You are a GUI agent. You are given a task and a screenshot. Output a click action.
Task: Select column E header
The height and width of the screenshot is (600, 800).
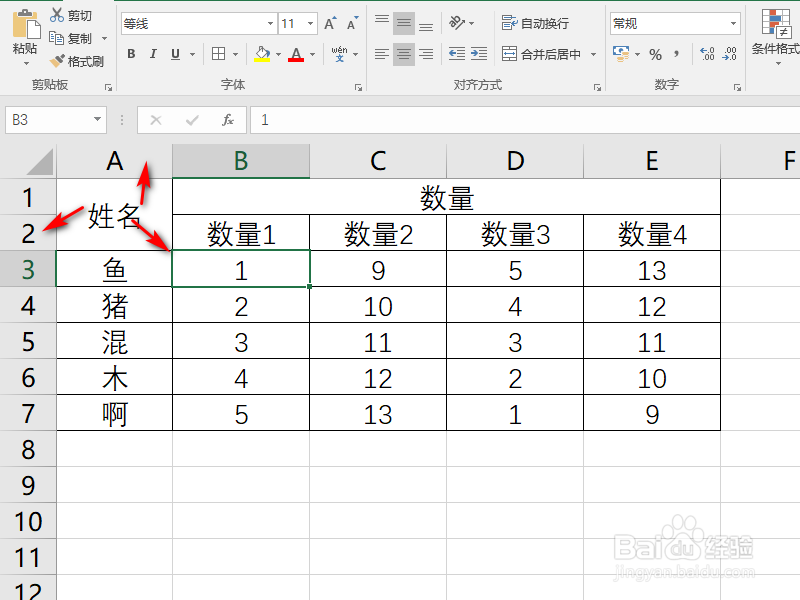point(652,161)
